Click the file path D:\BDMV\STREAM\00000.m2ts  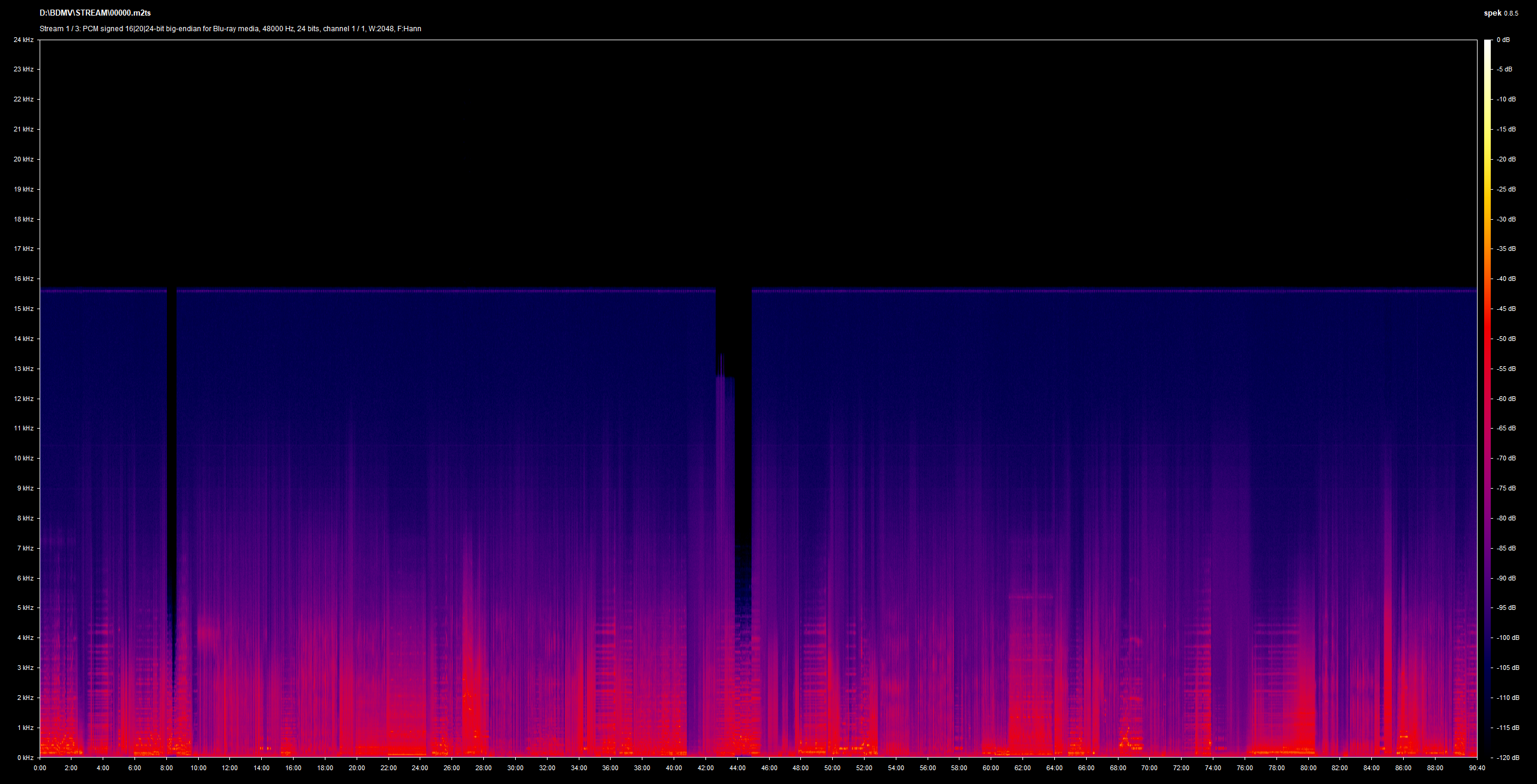(x=95, y=13)
